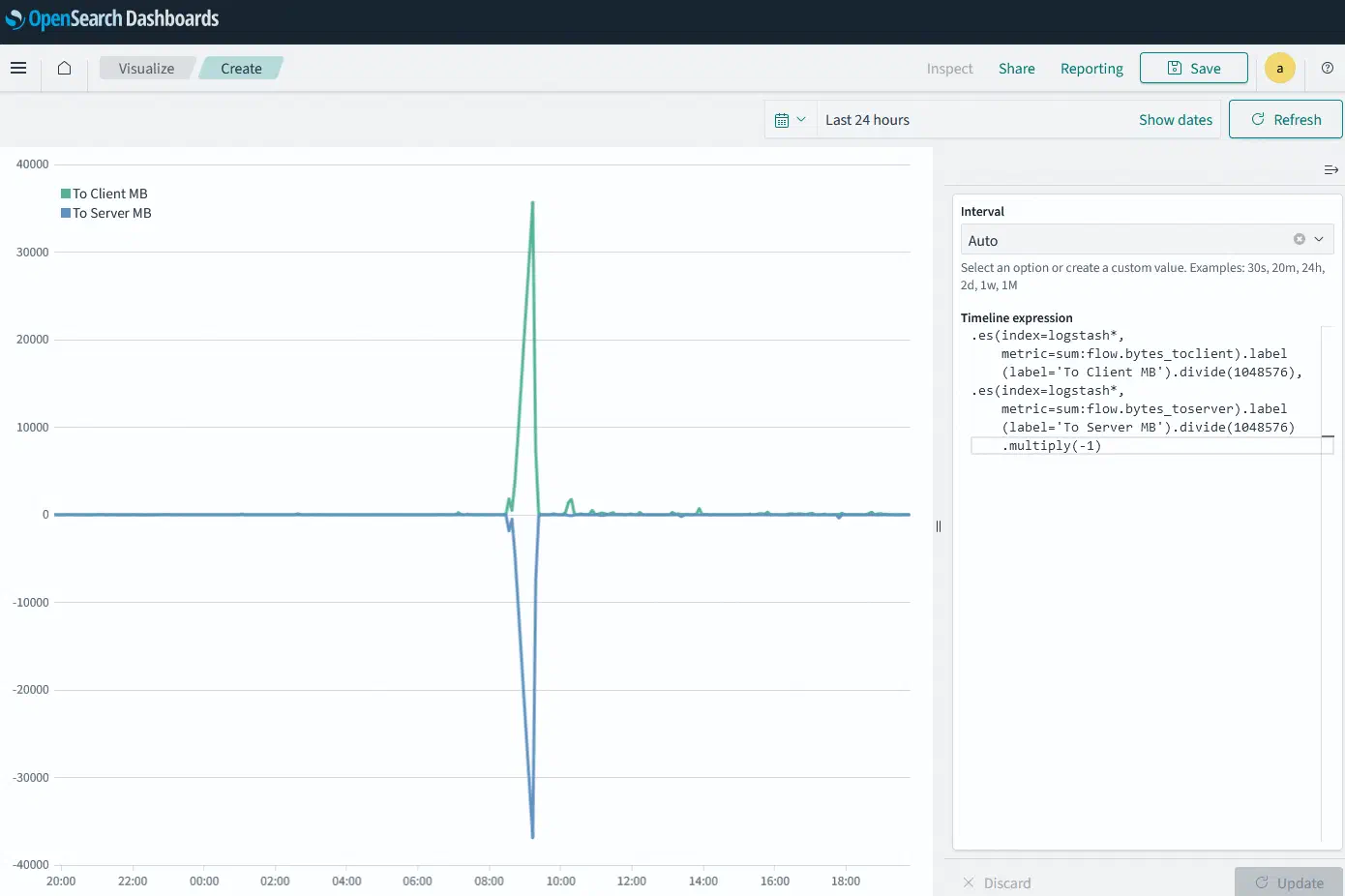Open the calendar quick date menu
The height and width of the screenshot is (896, 1345).
point(791,120)
